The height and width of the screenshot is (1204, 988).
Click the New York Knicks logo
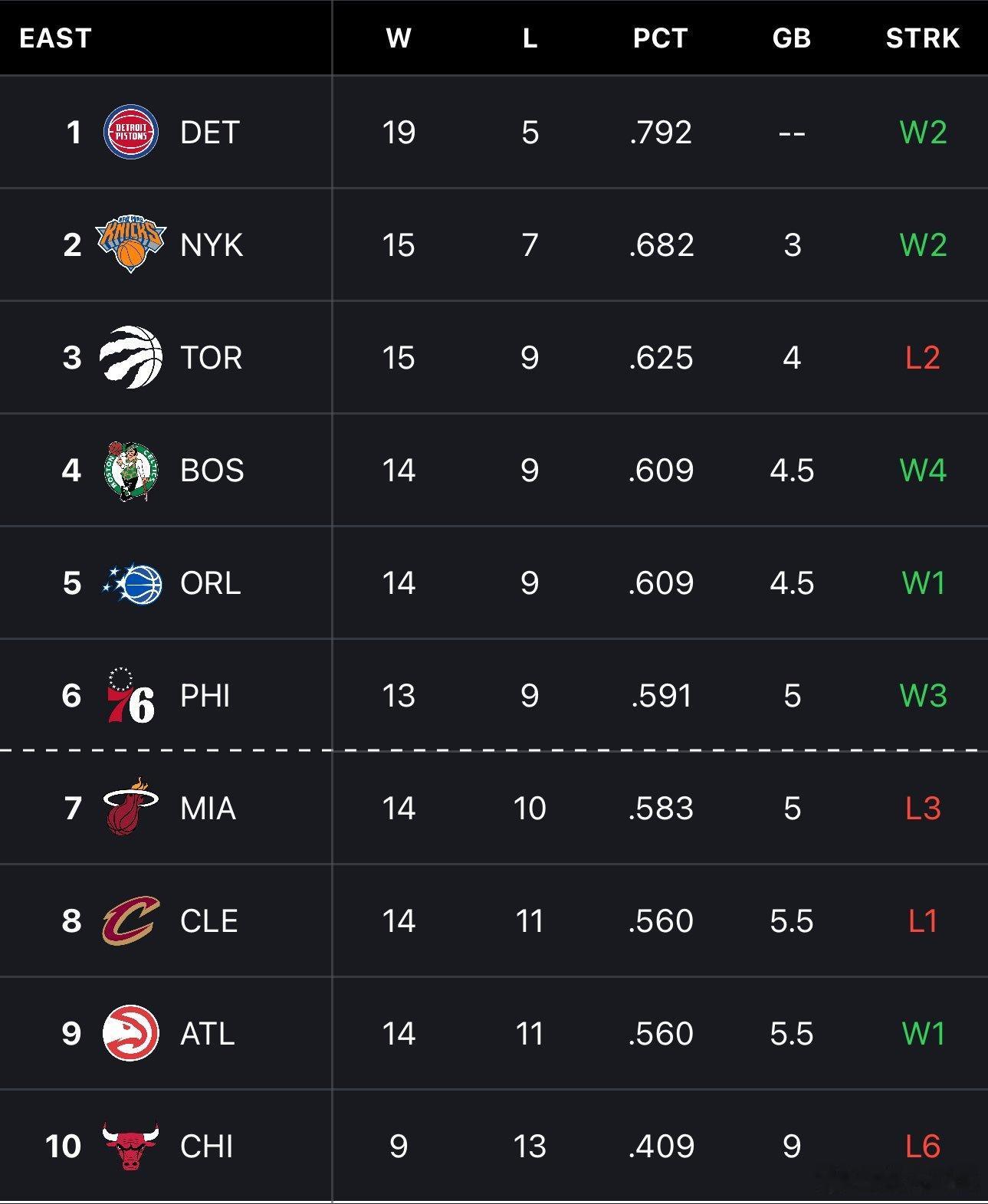point(131,244)
